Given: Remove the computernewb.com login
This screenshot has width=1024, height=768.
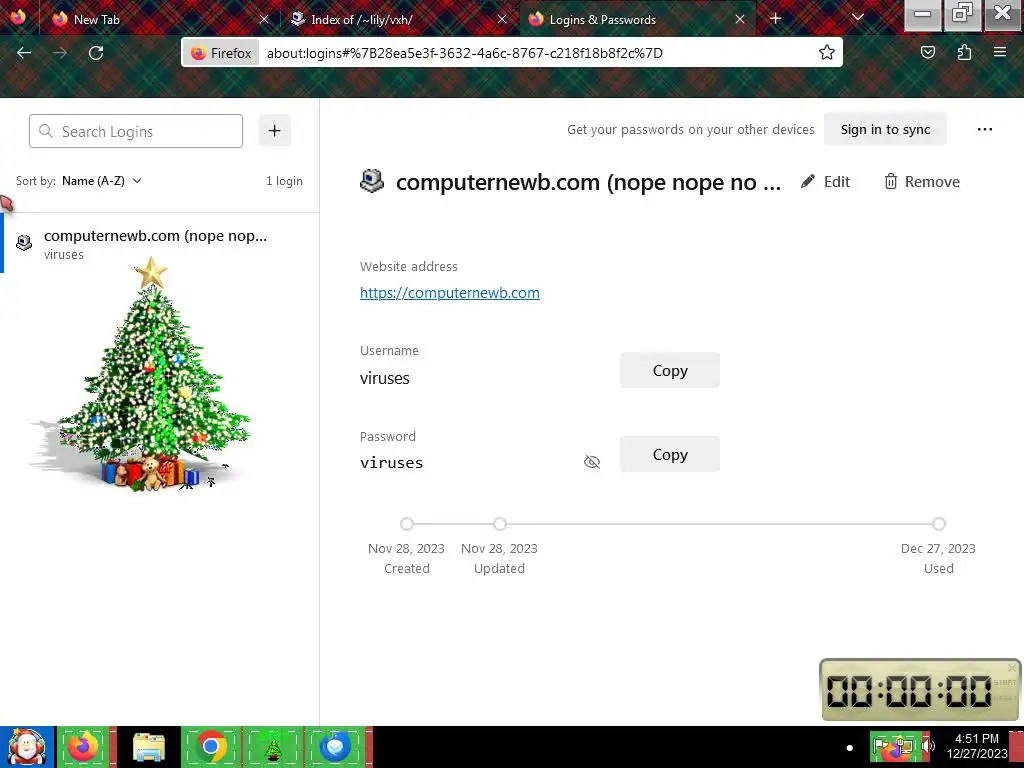Looking at the screenshot, I should (x=921, y=182).
